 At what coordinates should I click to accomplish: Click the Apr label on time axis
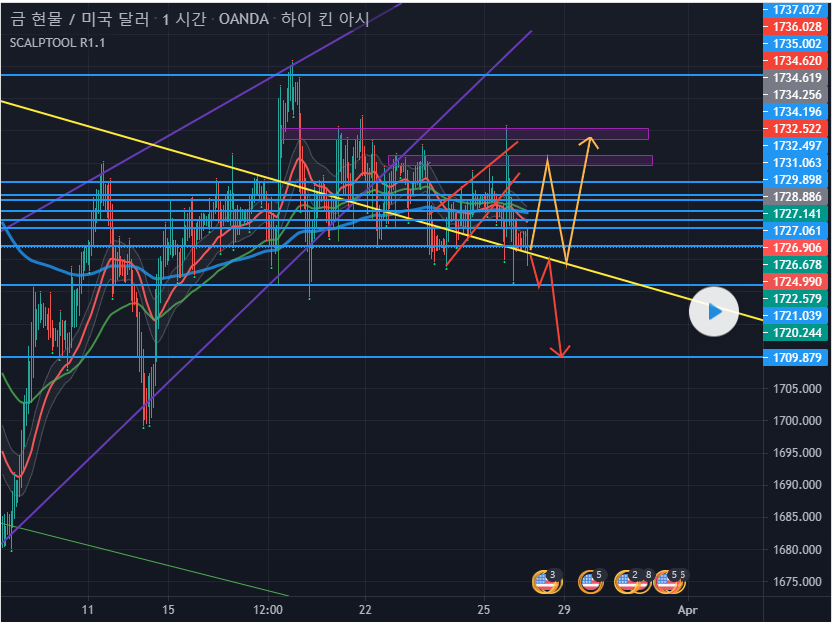coord(687,609)
